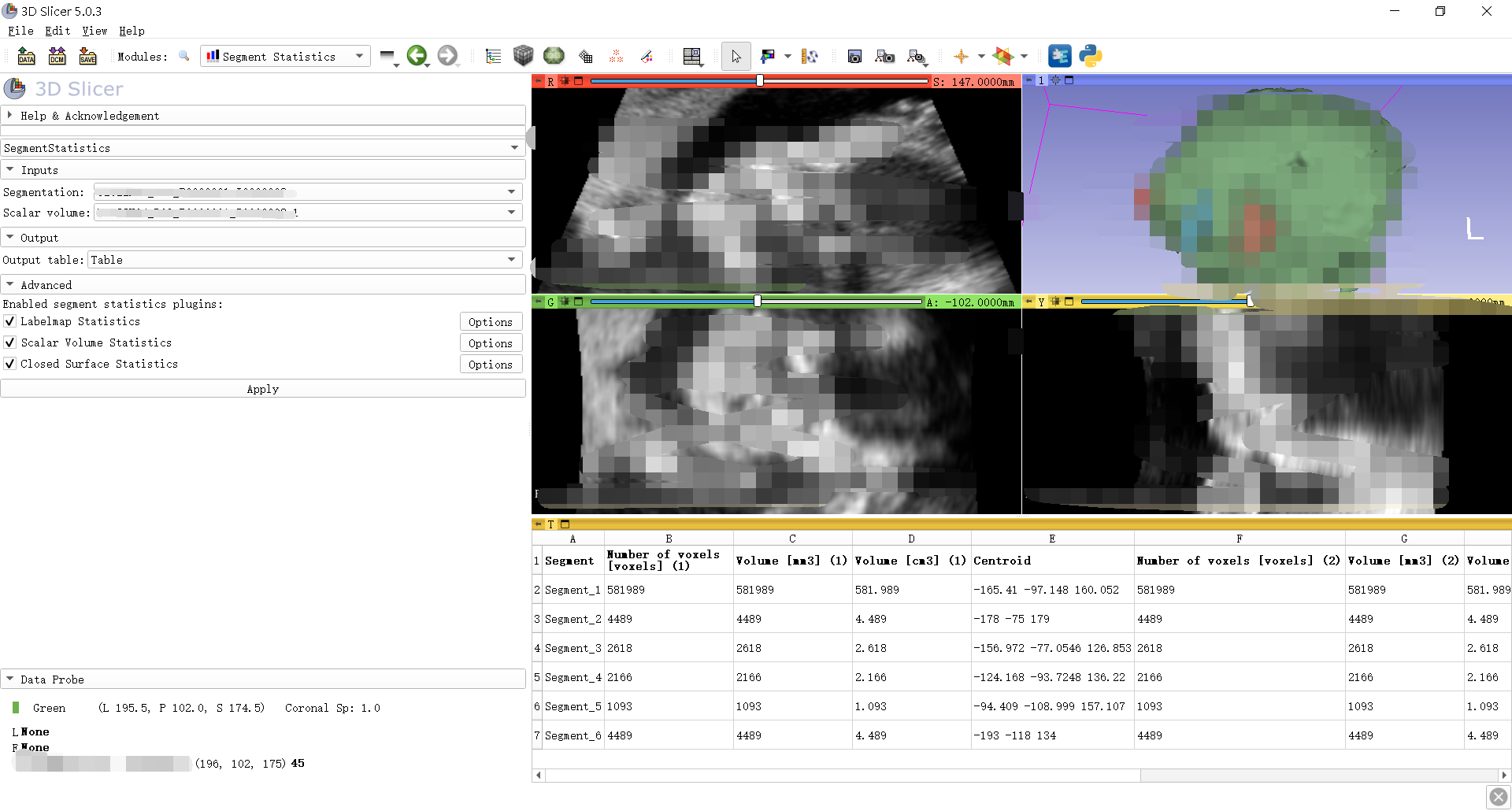Image resolution: width=1512 pixels, height=811 pixels.
Task: Toggle Scalar Volume Statistics checkbox
Action: point(10,343)
